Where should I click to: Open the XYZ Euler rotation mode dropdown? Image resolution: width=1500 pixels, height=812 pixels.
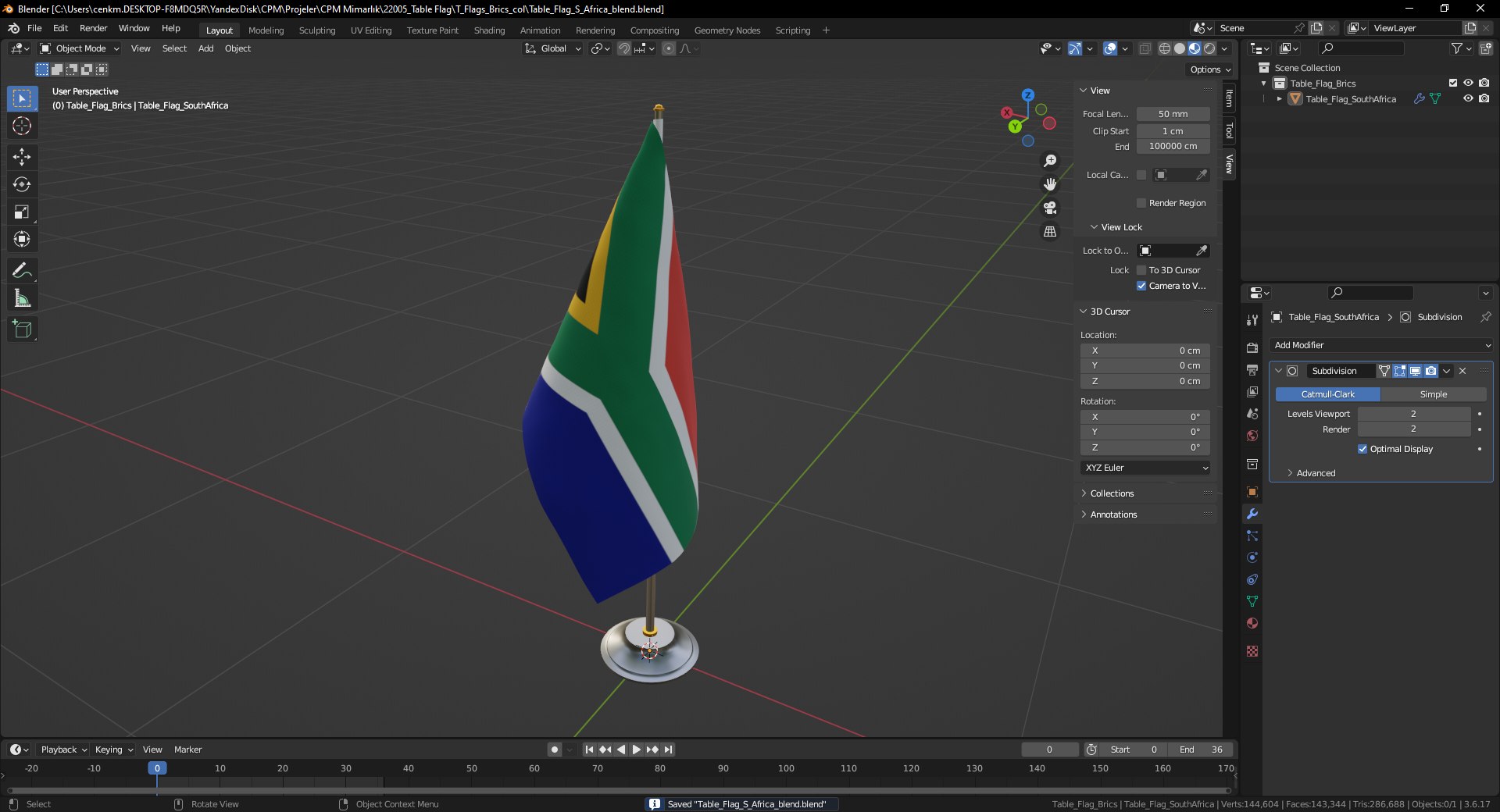pyautogui.click(x=1145, y=468)
